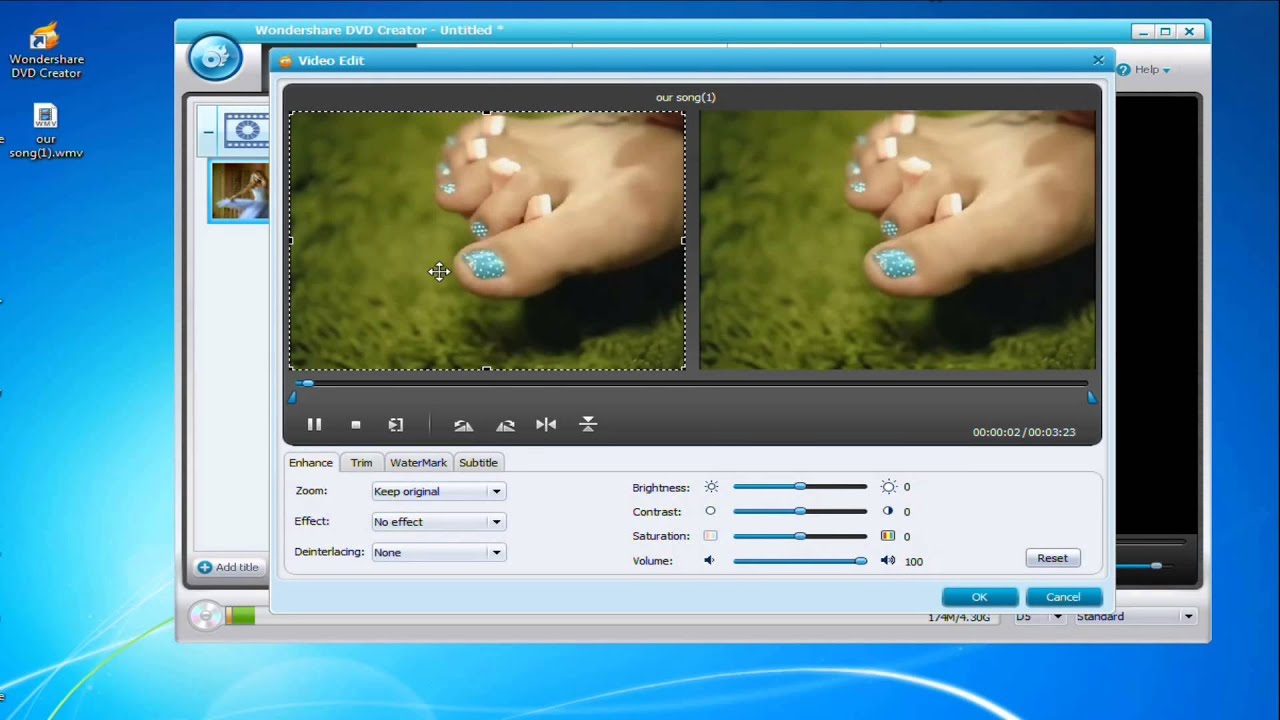
Task: Click the high contrast half-circle icon
Action: pos(887,511)
